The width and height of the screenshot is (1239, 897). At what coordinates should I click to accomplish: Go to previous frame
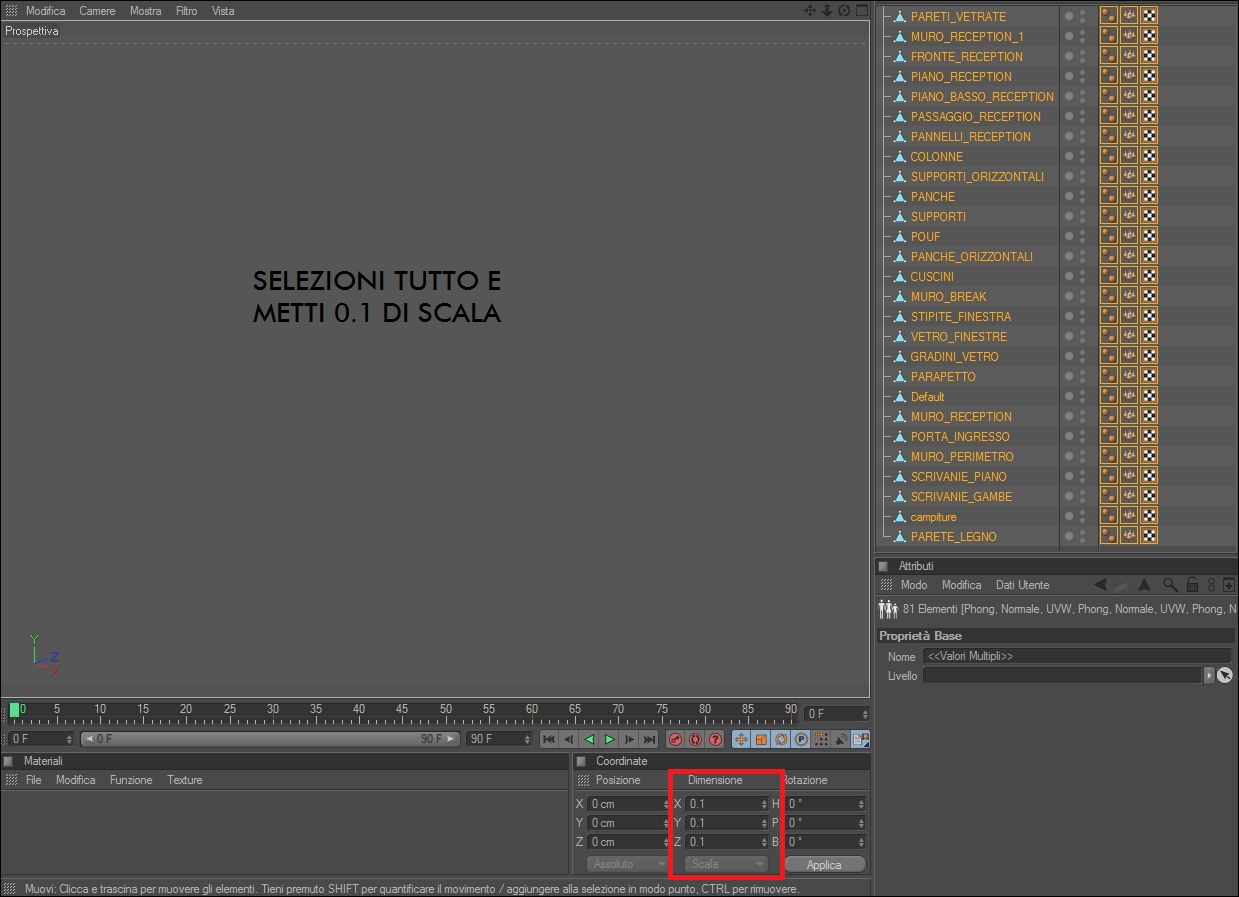pos(569,739)
